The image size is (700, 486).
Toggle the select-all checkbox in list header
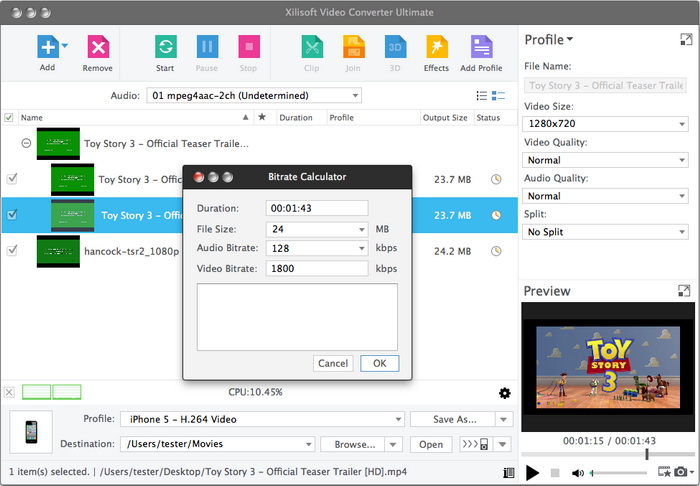tap(10, 117)
